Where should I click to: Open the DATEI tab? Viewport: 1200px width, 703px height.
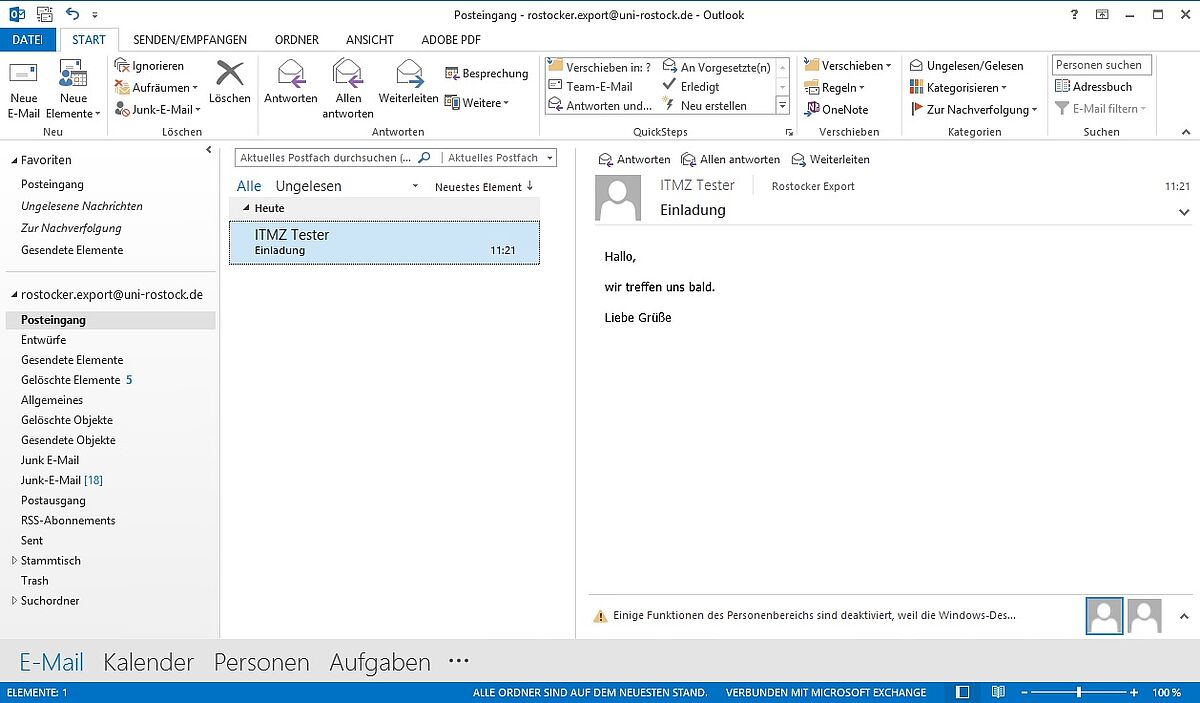click(x=28, y=40)
